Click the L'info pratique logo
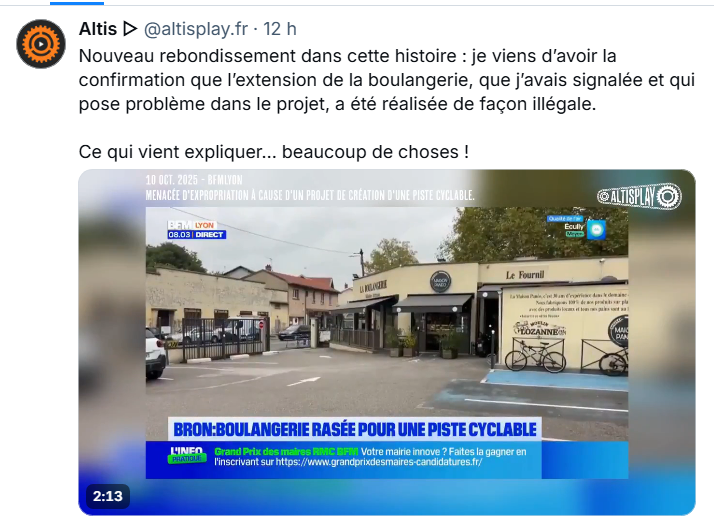 click(187, 455)
